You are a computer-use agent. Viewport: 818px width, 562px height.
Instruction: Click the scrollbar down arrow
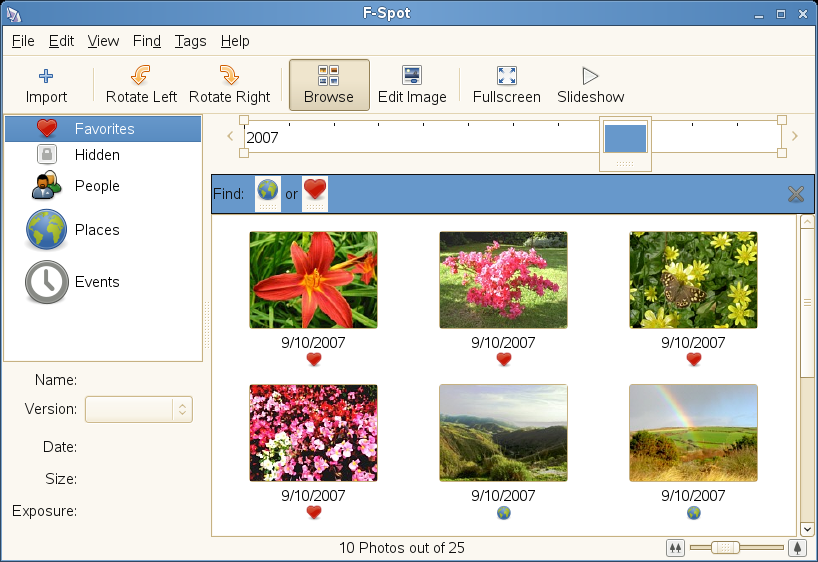pos(807,529)
